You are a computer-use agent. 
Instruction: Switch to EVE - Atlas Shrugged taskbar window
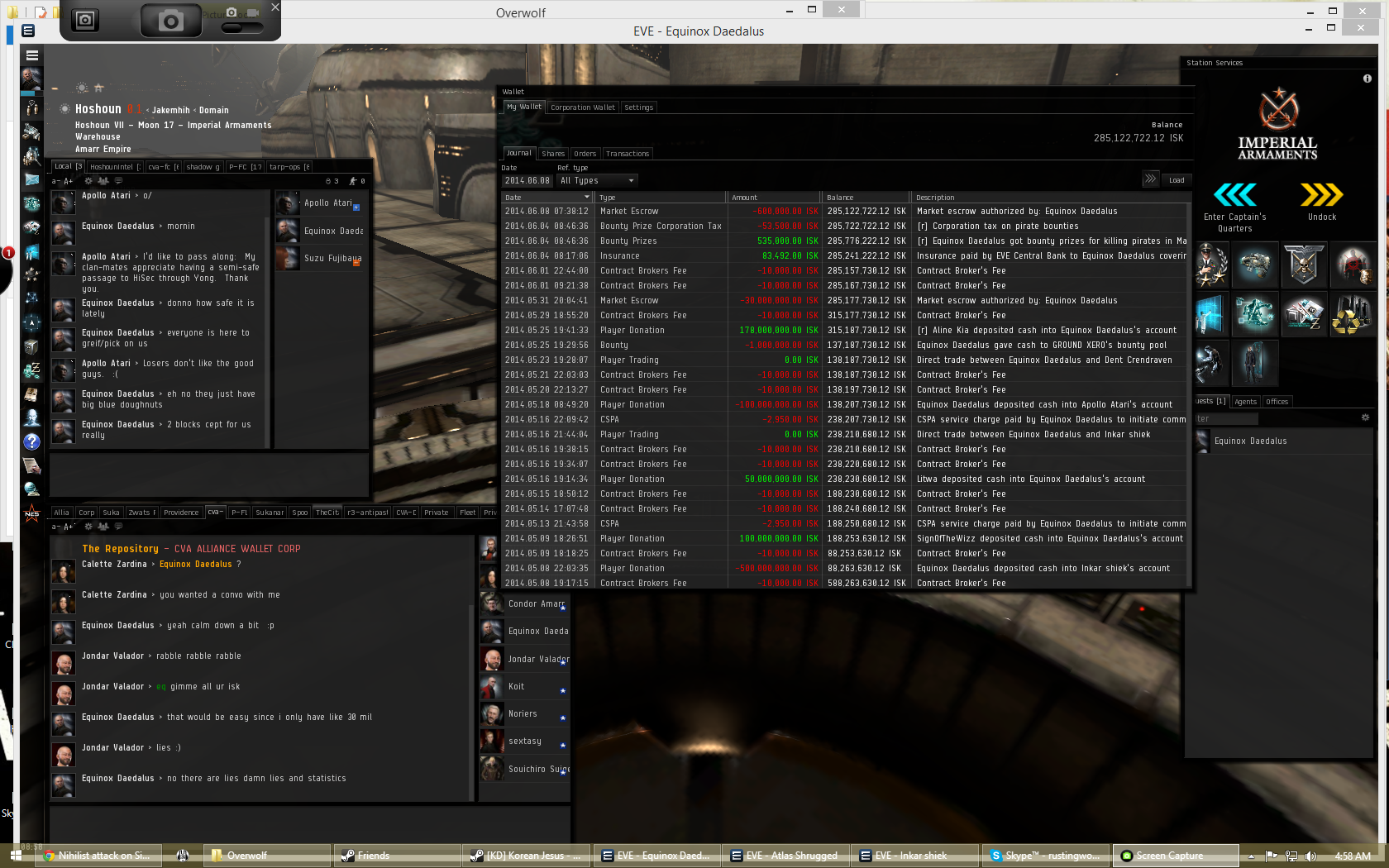point(785,856)
